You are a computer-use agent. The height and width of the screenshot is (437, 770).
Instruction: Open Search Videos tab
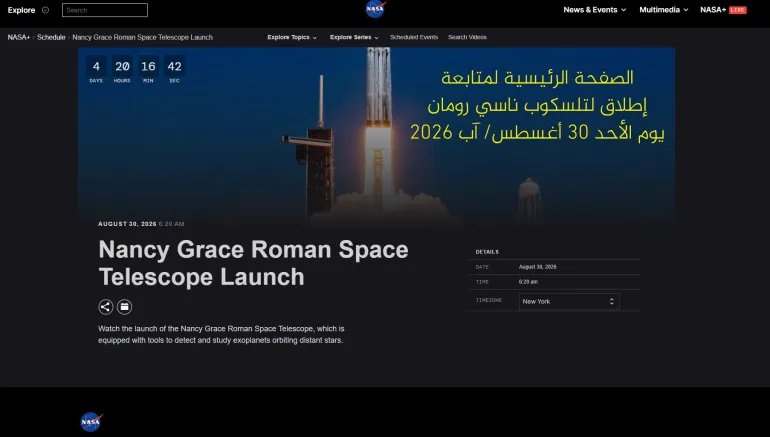tap(467, 37)
